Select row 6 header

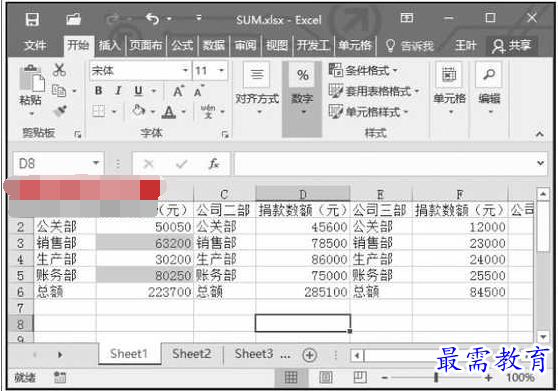pyautogui.click(x=21, y=292)
